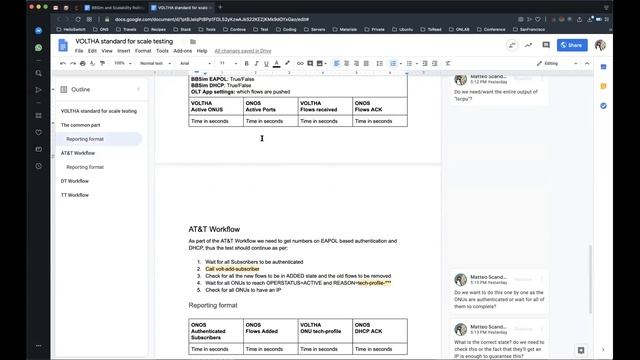Open the Add-ons menu
Screen dimensions: 640x360
click(182, 51)
